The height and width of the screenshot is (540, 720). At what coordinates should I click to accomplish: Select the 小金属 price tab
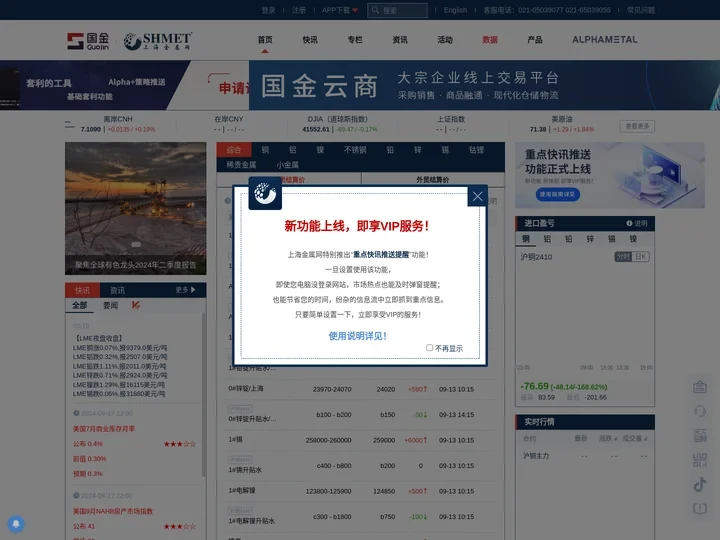(287, 164)
